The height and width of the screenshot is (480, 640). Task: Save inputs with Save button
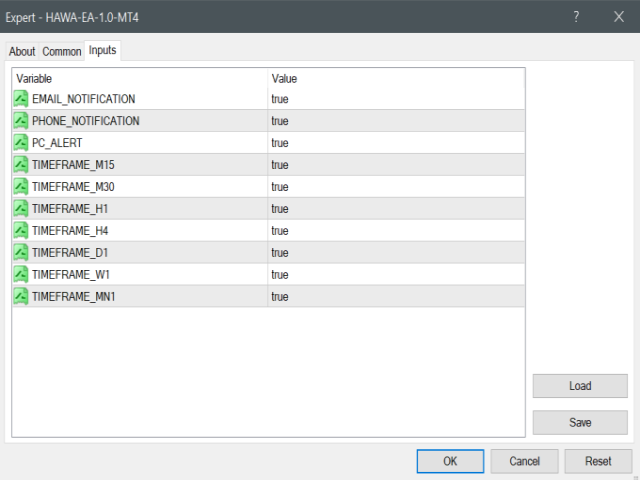tap(580, 422)
